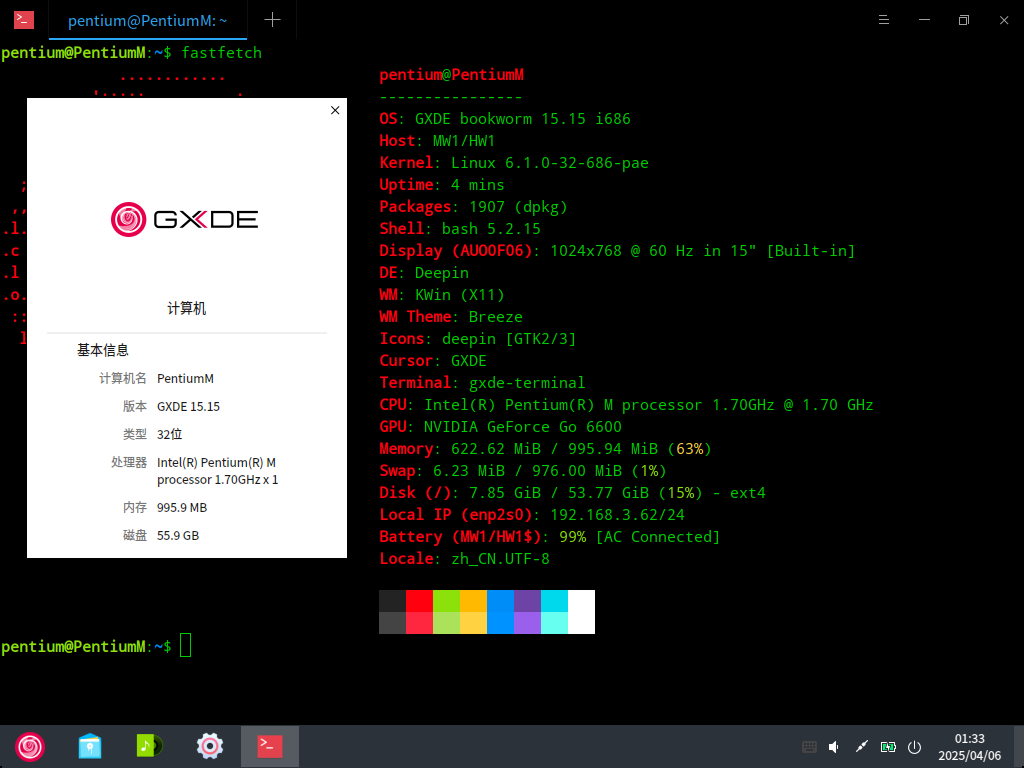Close the 计算机 info dialog
Image resolution: width=1024 pixels, height=768 pixels.
click(335, 110)
